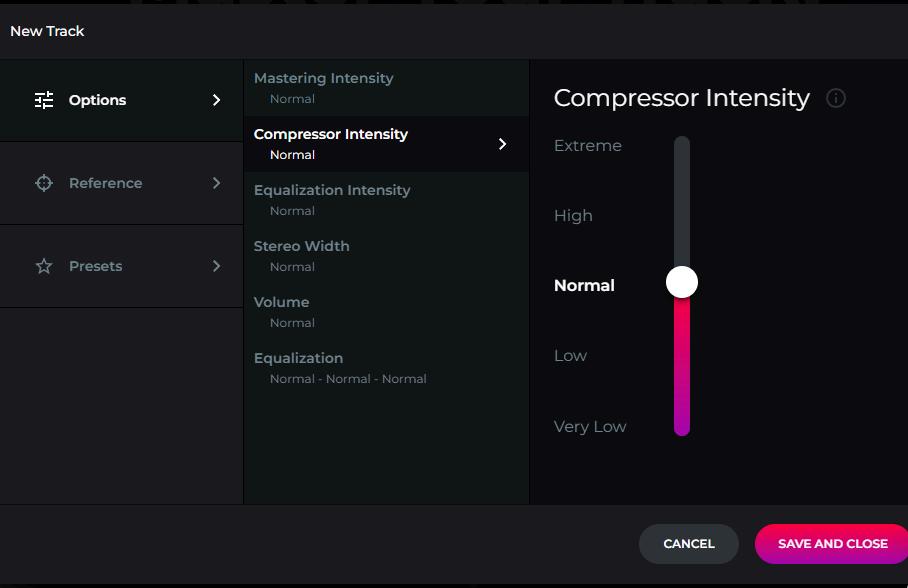908x588 pixels.
Task: Expand the Reference chevron arrow
Action: [216, 183]
